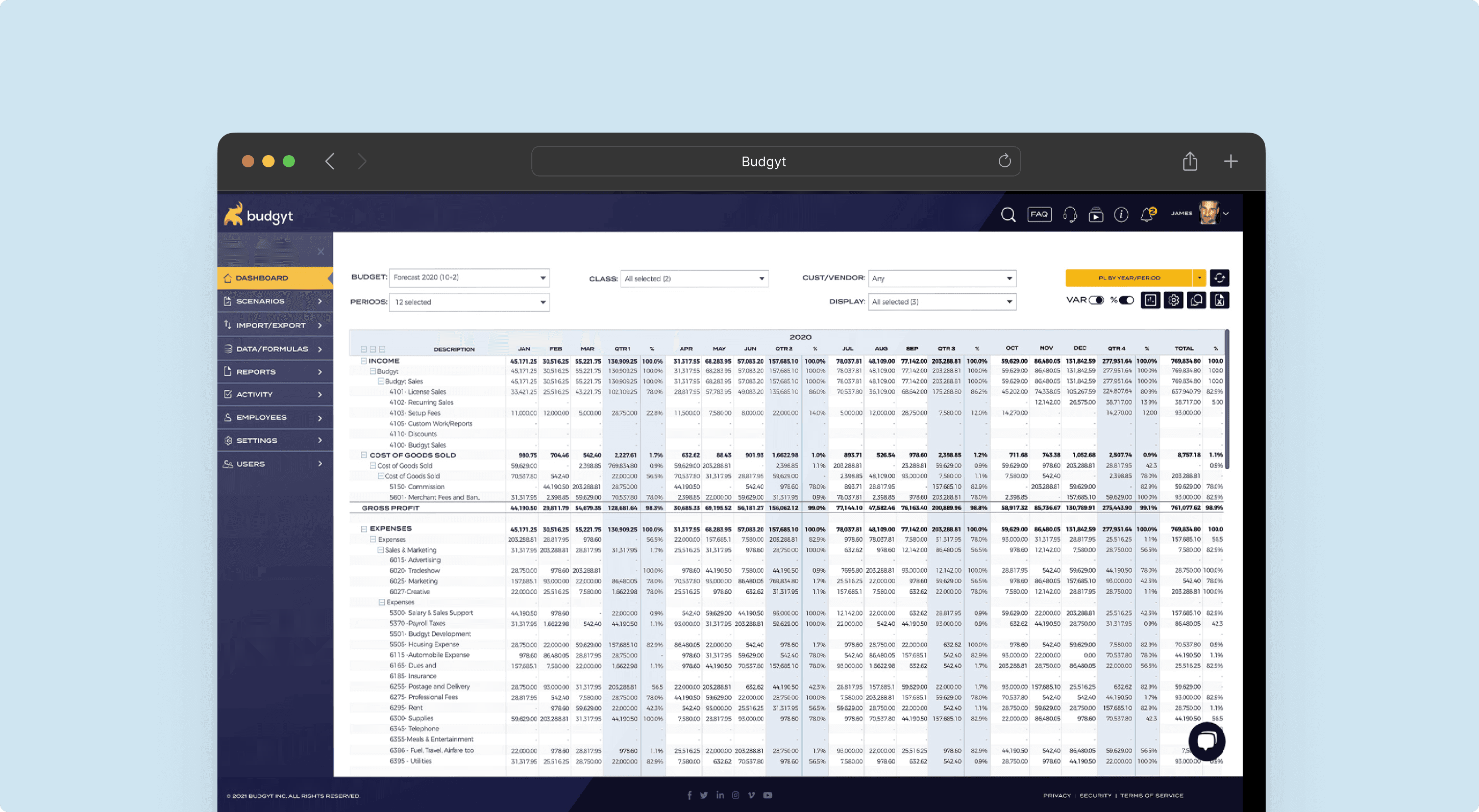Open Data/Formulas in the sidebar
The height and width of the screenshot is (812, 1479).
tap(275, 349)
